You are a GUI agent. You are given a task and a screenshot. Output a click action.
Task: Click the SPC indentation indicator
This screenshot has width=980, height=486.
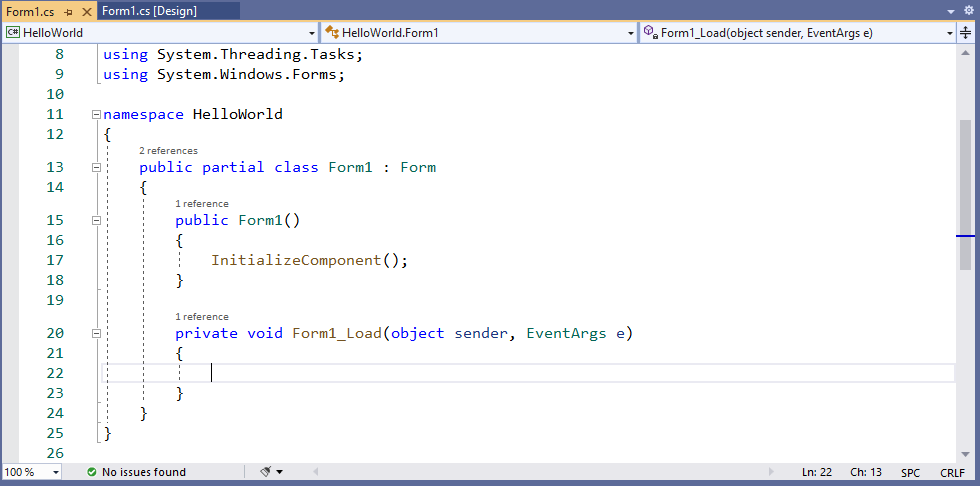coord(911,473)
